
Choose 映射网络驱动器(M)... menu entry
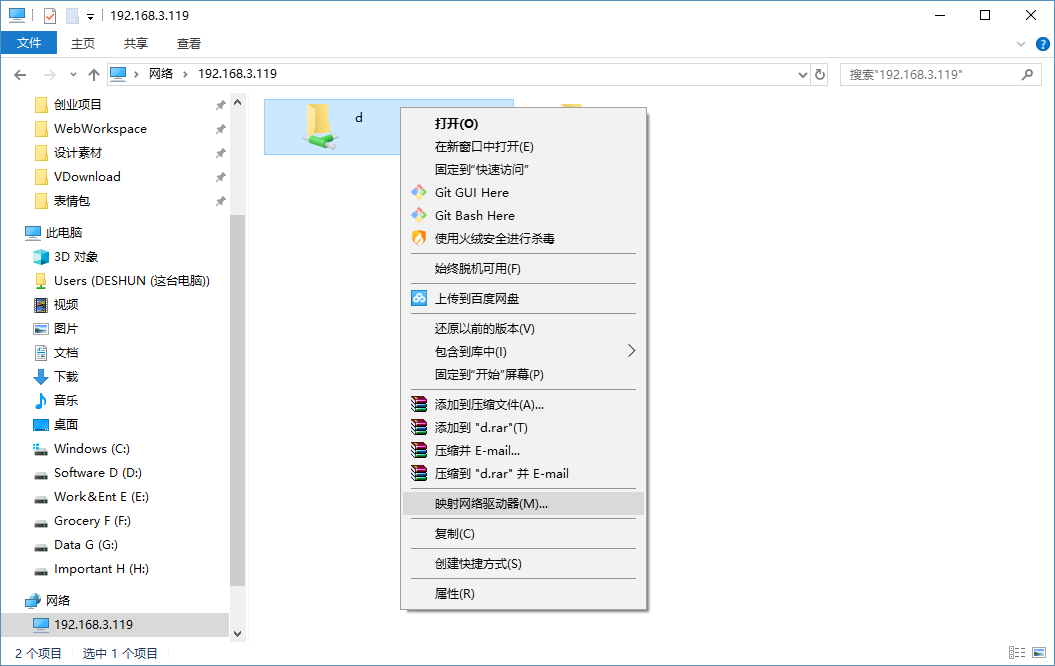click(523, 504)
